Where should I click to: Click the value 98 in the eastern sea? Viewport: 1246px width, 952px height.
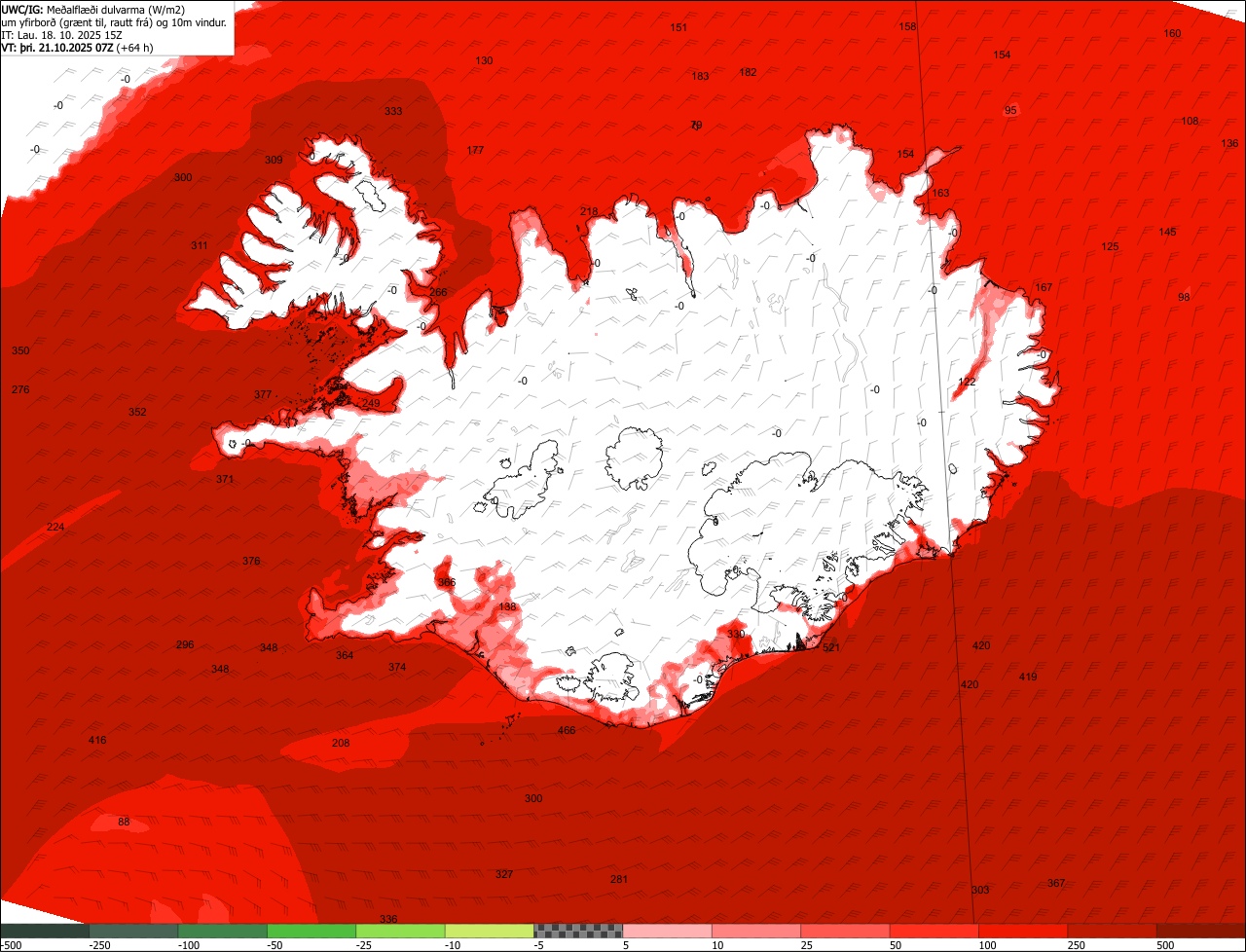coord(1184,298)
